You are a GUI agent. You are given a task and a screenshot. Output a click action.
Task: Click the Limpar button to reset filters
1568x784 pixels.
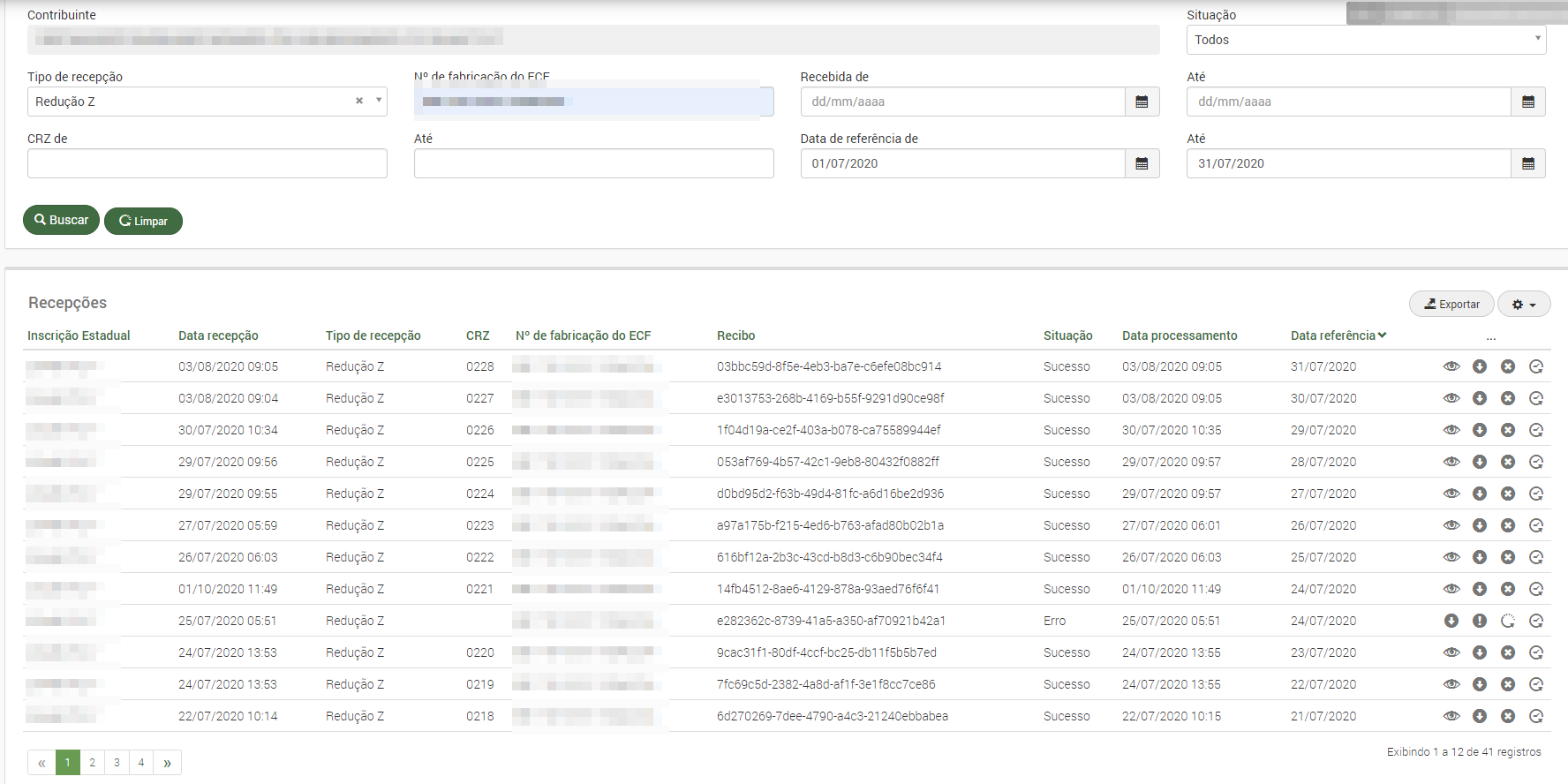click(143, 221)
